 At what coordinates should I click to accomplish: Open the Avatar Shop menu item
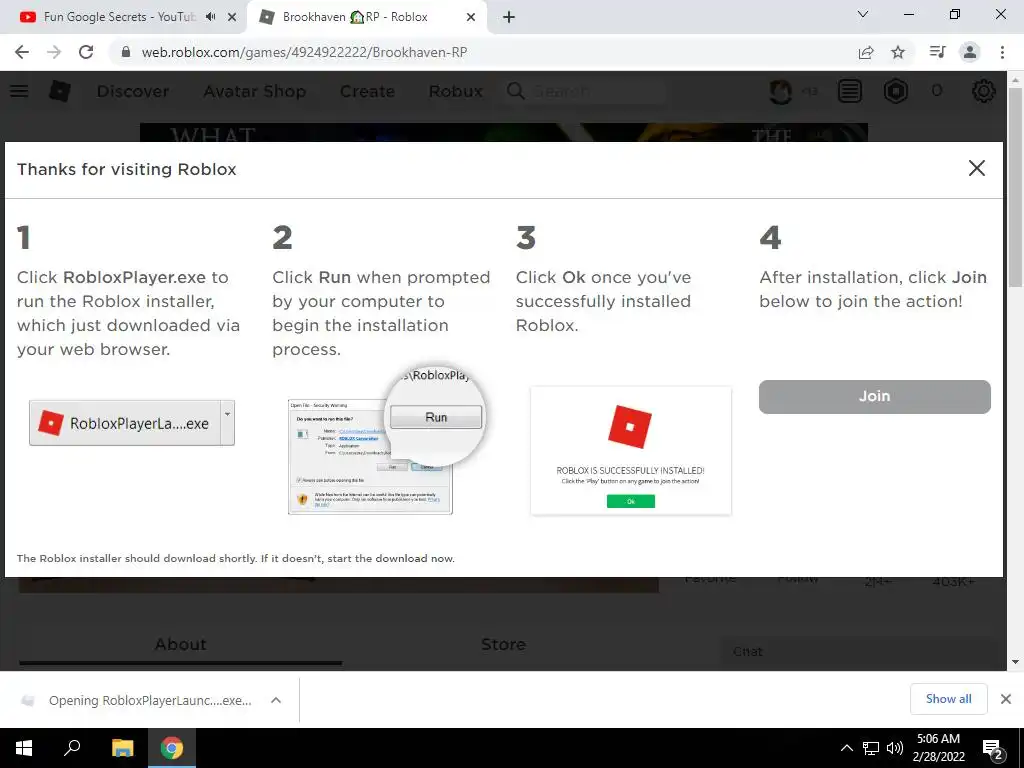(x=255, y=91)
